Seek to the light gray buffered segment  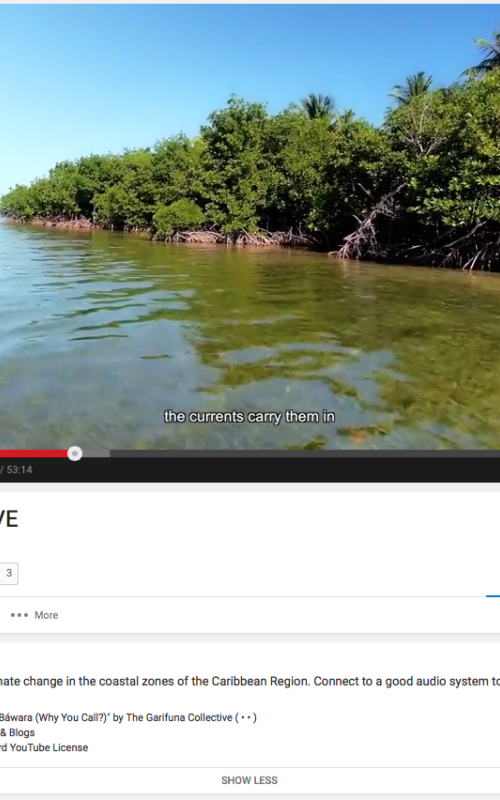[96, 453]
